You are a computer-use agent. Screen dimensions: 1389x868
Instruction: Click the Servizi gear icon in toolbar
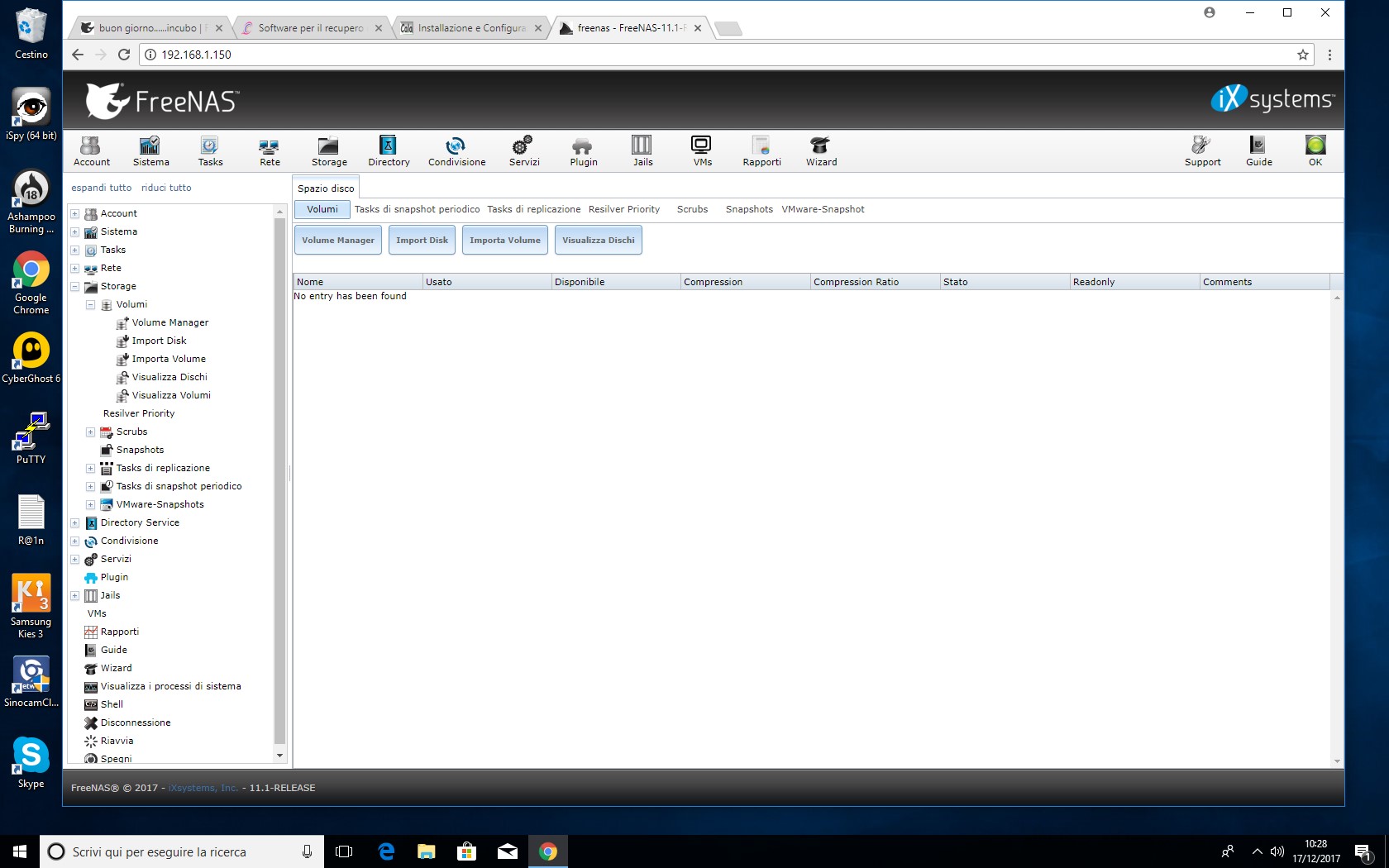click(523, 146)
